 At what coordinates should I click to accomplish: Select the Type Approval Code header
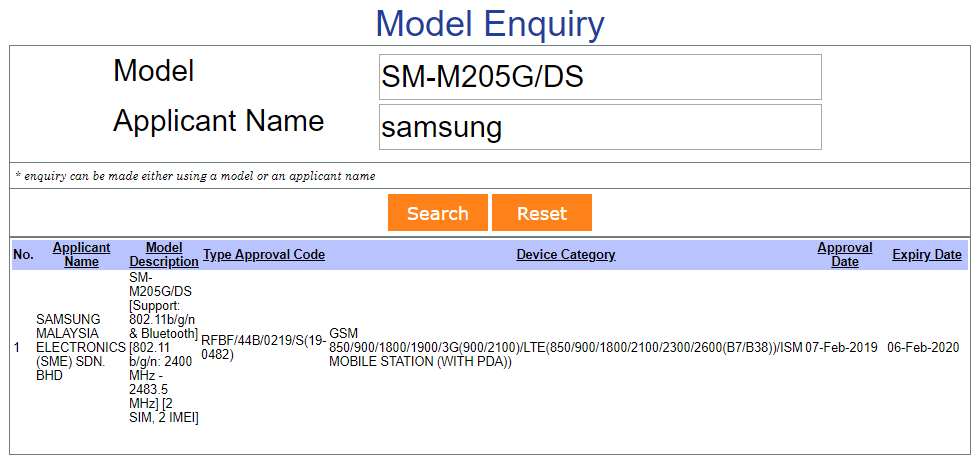coord(264,255)
